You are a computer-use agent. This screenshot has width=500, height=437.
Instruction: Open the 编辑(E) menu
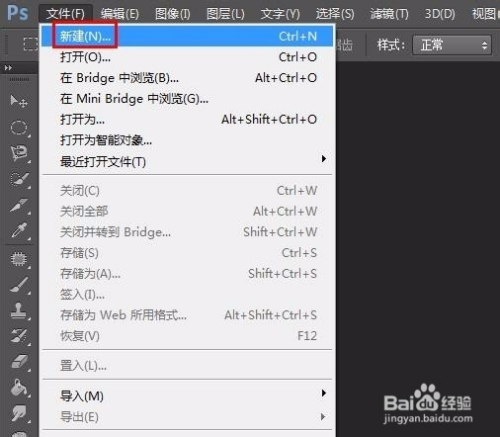pyautogui.click(x=120, y=14)
